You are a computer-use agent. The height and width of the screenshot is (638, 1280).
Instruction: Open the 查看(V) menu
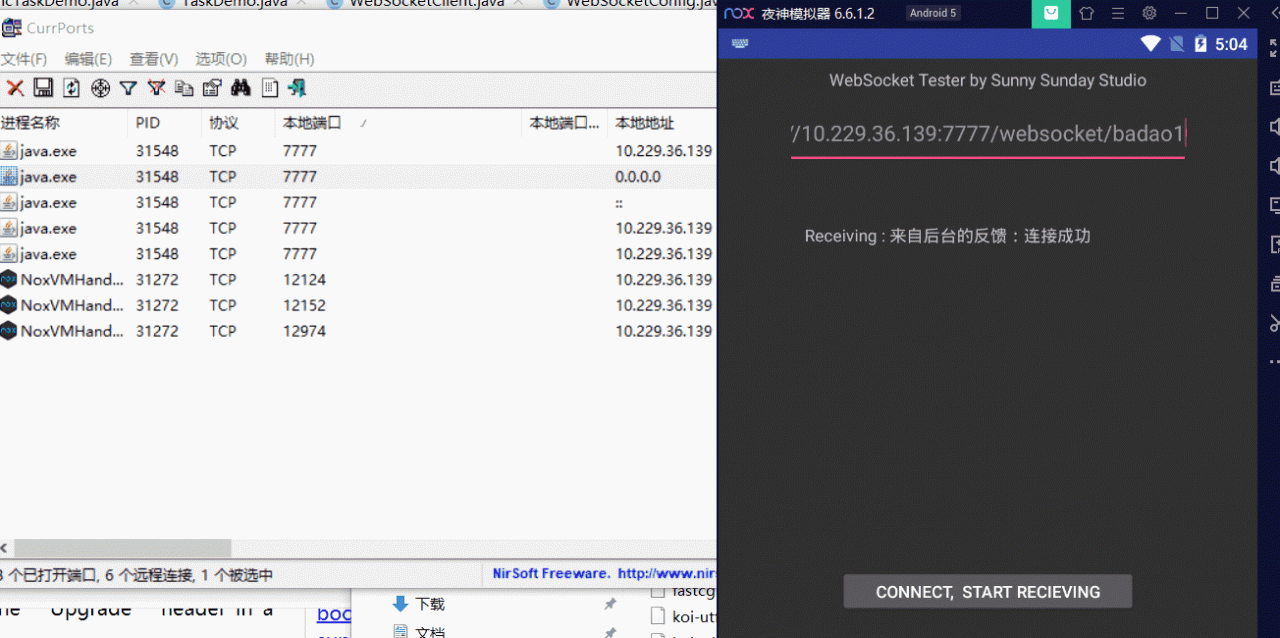pos(154,59)
